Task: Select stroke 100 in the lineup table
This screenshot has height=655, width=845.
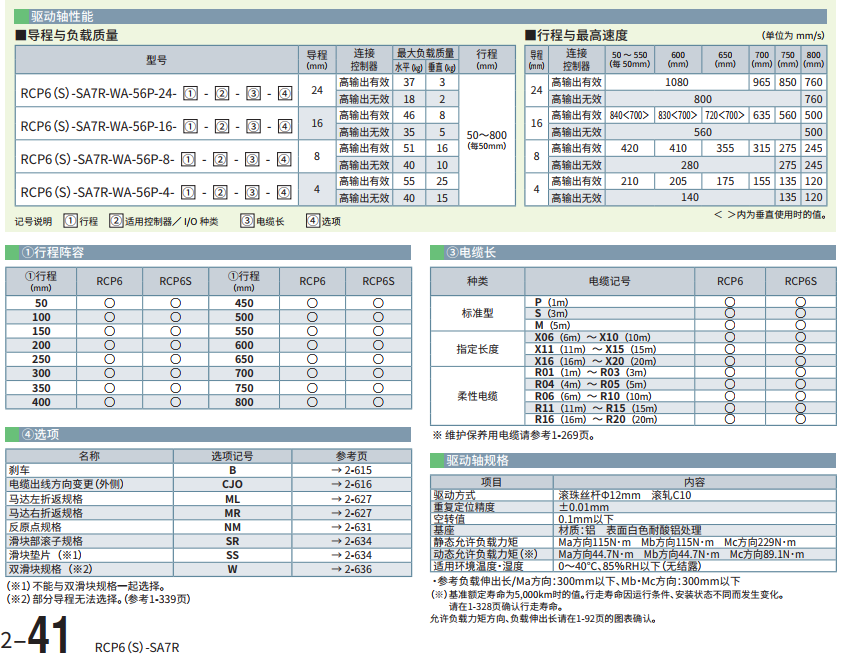Action: tap(41, 317)
